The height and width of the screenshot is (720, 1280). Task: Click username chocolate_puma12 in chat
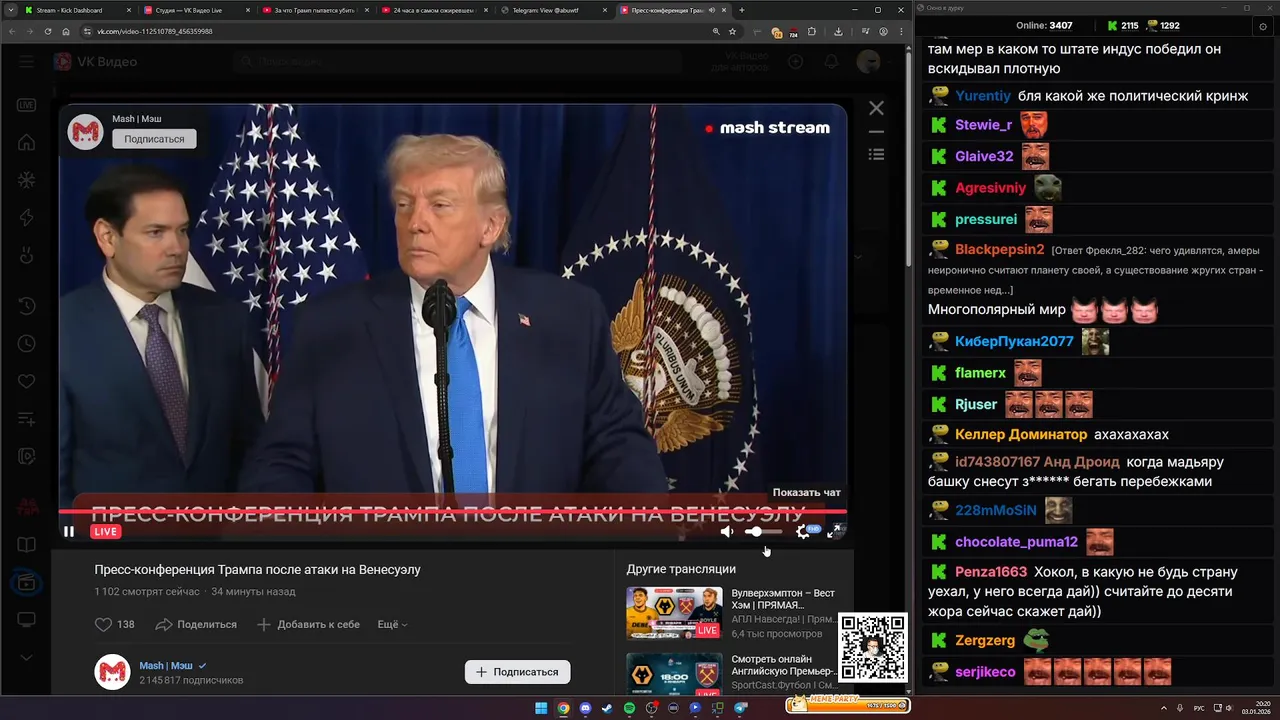1016,542
